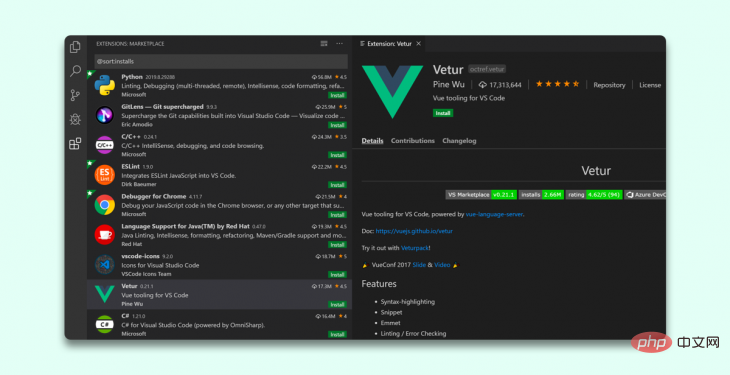Viewport: 730px width, 375px height.
Task: Install Vetur from the list row
Action: [x=337, y=304]
